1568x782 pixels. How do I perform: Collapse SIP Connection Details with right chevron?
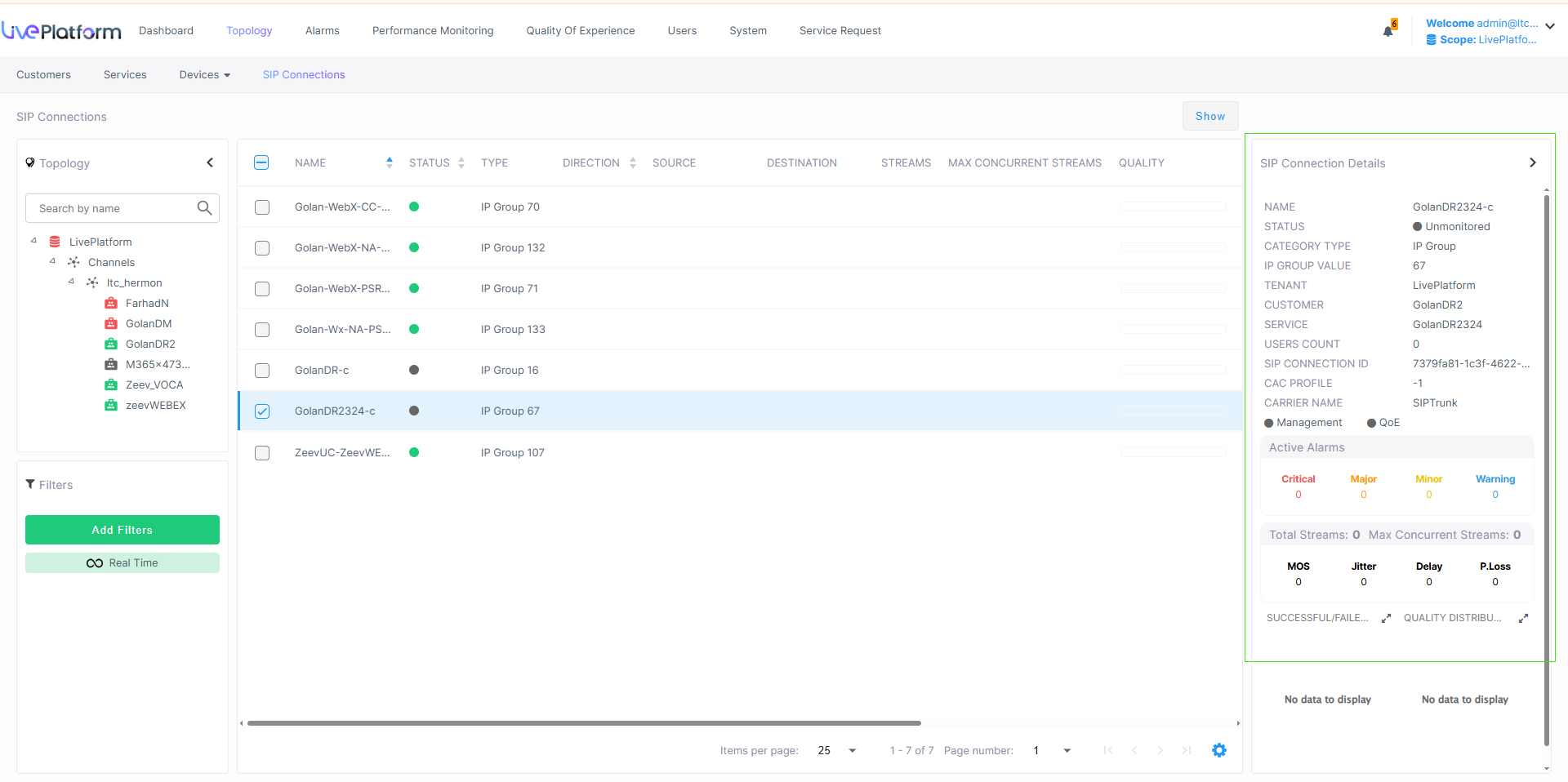1532,163
